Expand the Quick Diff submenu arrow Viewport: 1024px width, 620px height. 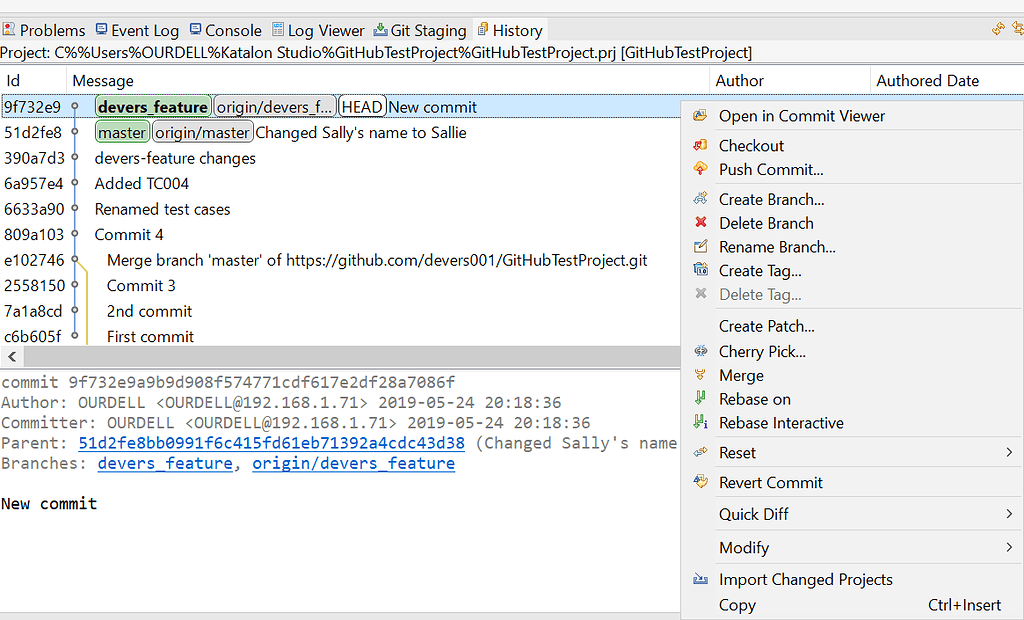point(1009,514)
